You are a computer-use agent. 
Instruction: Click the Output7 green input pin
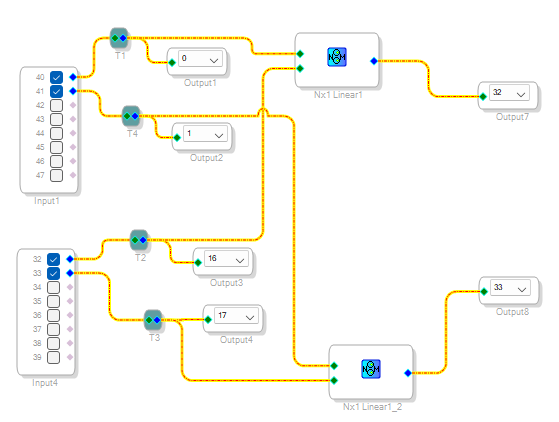(x=483, y=96)
